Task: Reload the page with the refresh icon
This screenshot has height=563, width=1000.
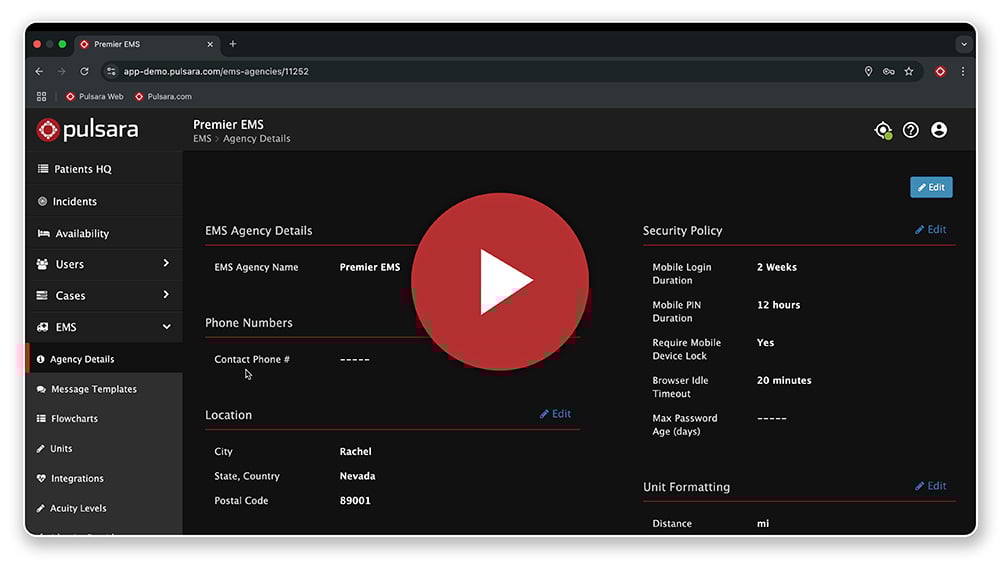Action: [84, 71]
